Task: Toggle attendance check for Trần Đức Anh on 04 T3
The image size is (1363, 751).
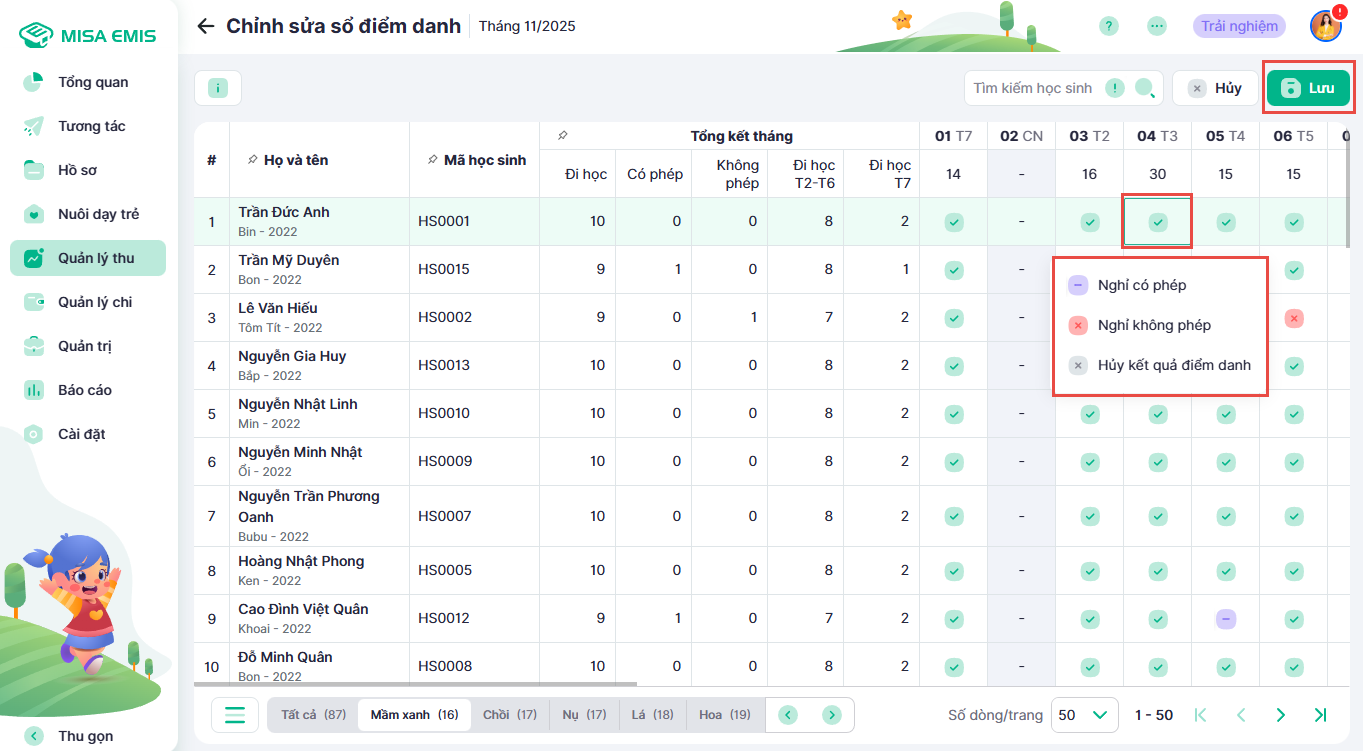Action: pyautogui.click(x=1157, y=222)
